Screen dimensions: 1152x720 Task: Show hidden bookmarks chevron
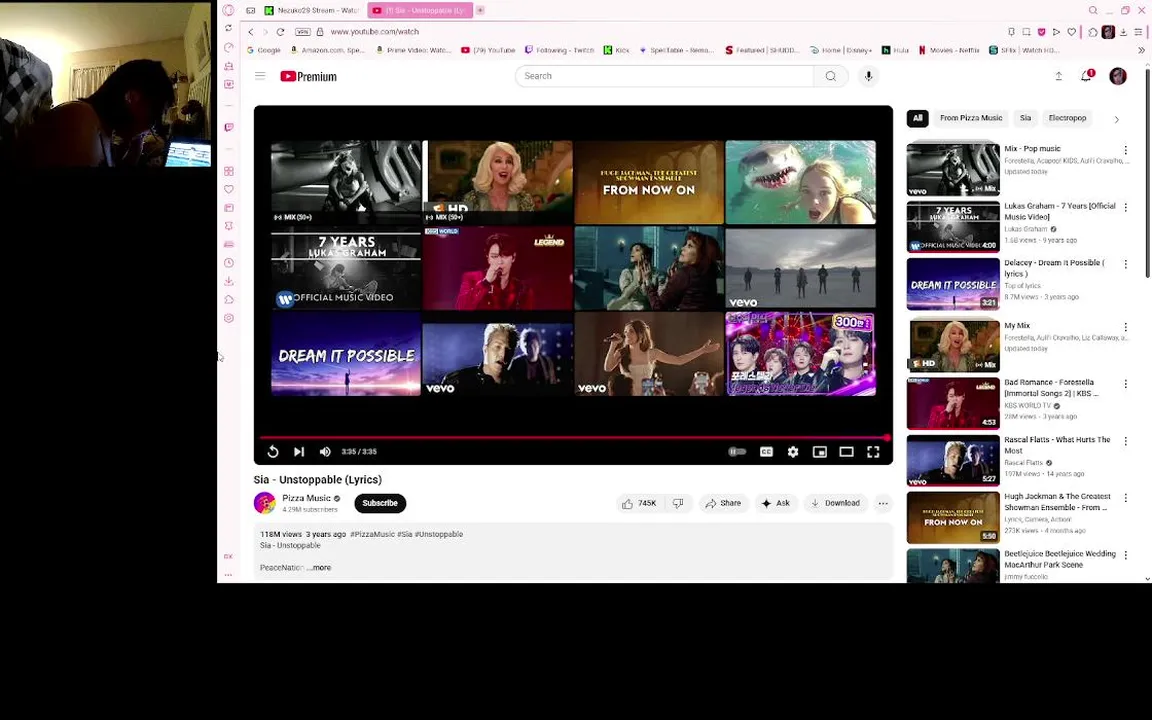click(1141, 50)
